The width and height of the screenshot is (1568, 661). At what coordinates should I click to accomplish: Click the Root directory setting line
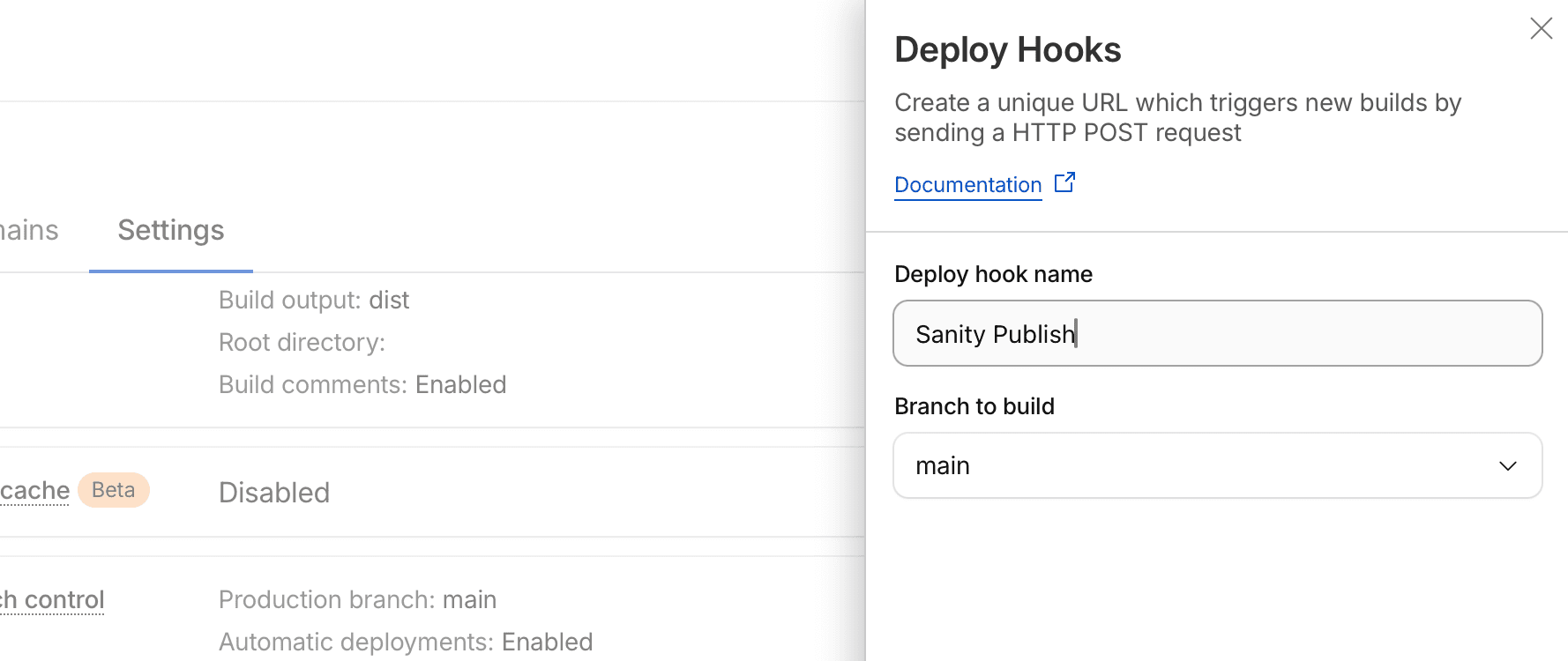coord(302,343)
